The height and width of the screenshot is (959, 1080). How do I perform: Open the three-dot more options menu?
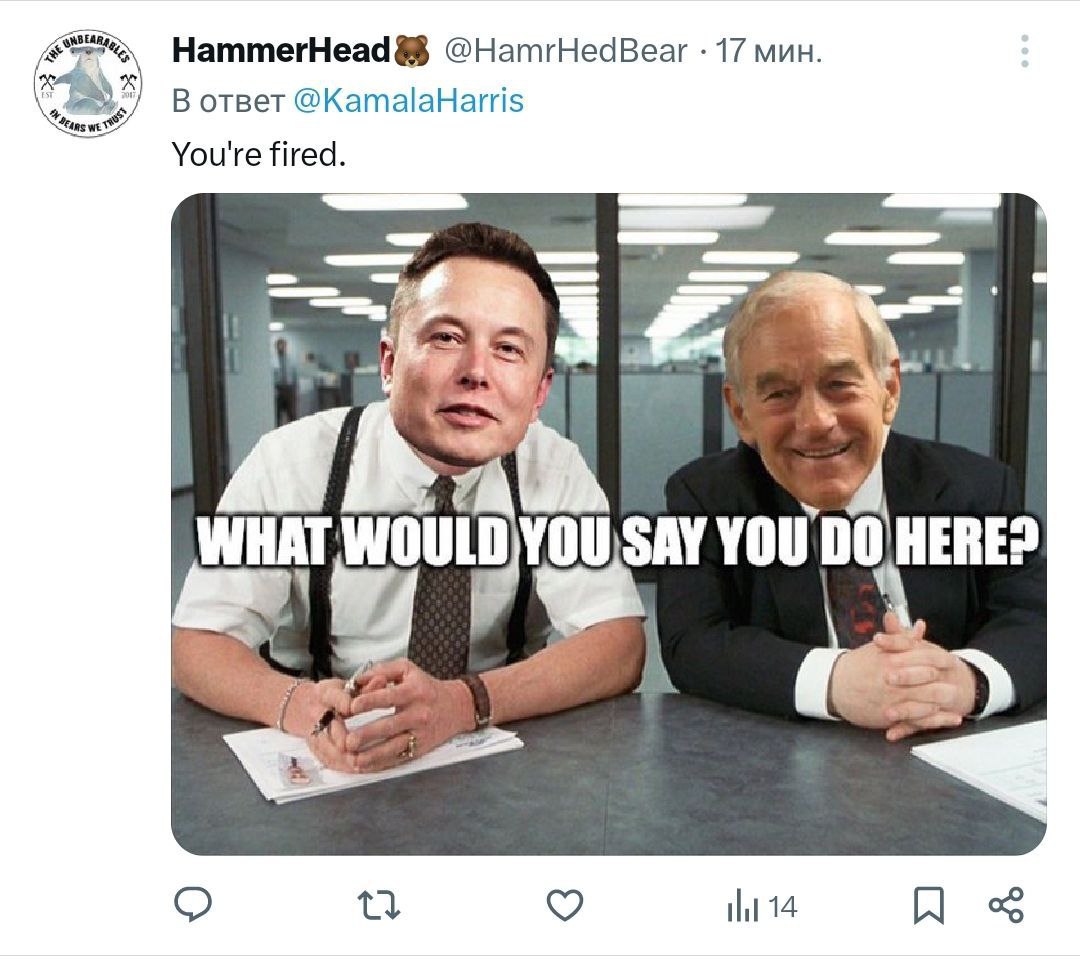[1025, 51]
